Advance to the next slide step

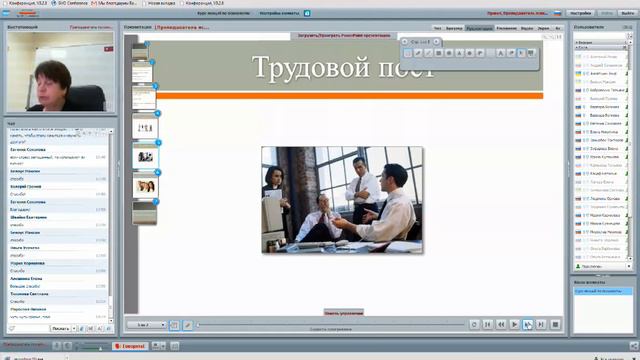pos(528,324)
